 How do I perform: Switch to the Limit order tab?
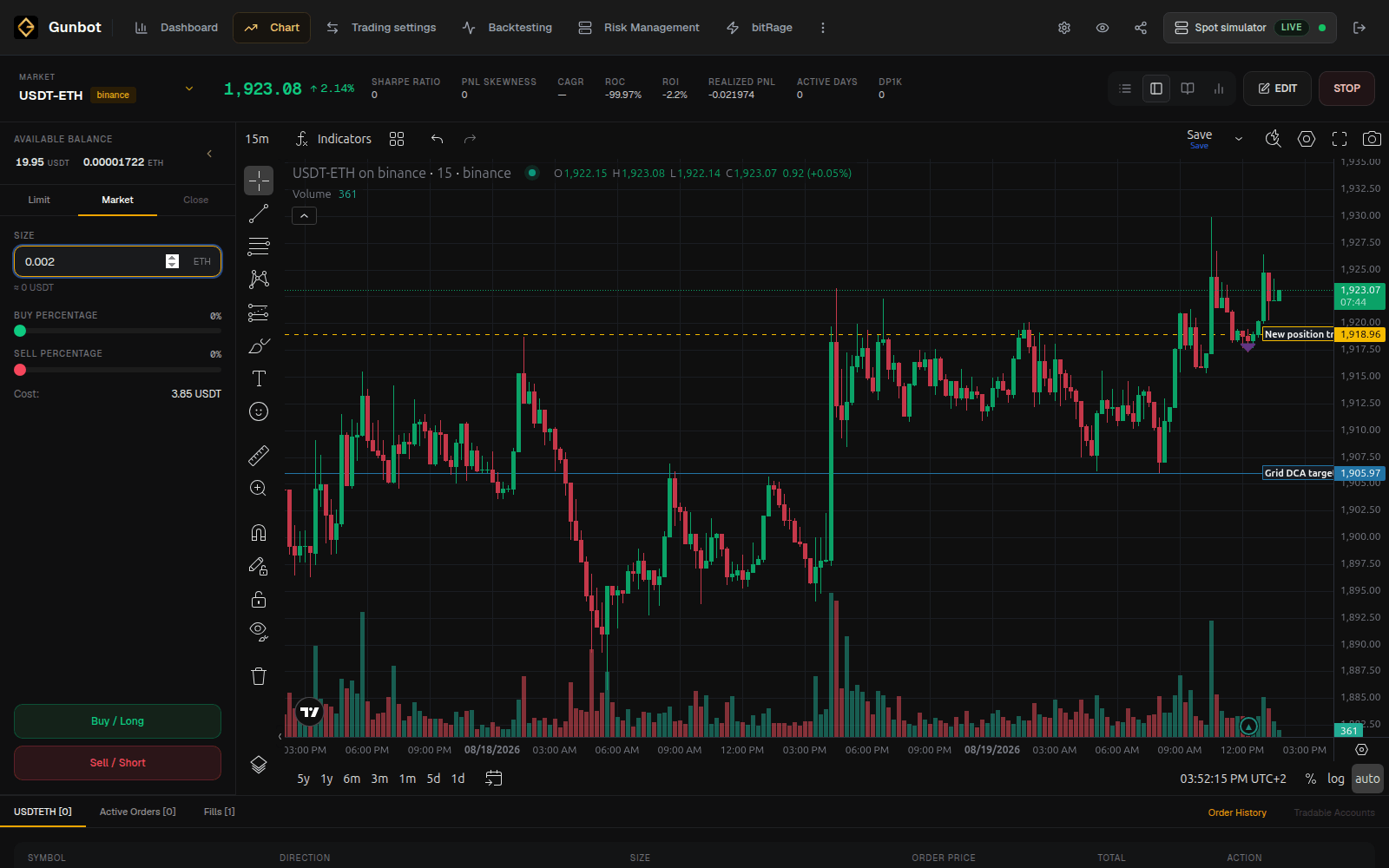39,200
